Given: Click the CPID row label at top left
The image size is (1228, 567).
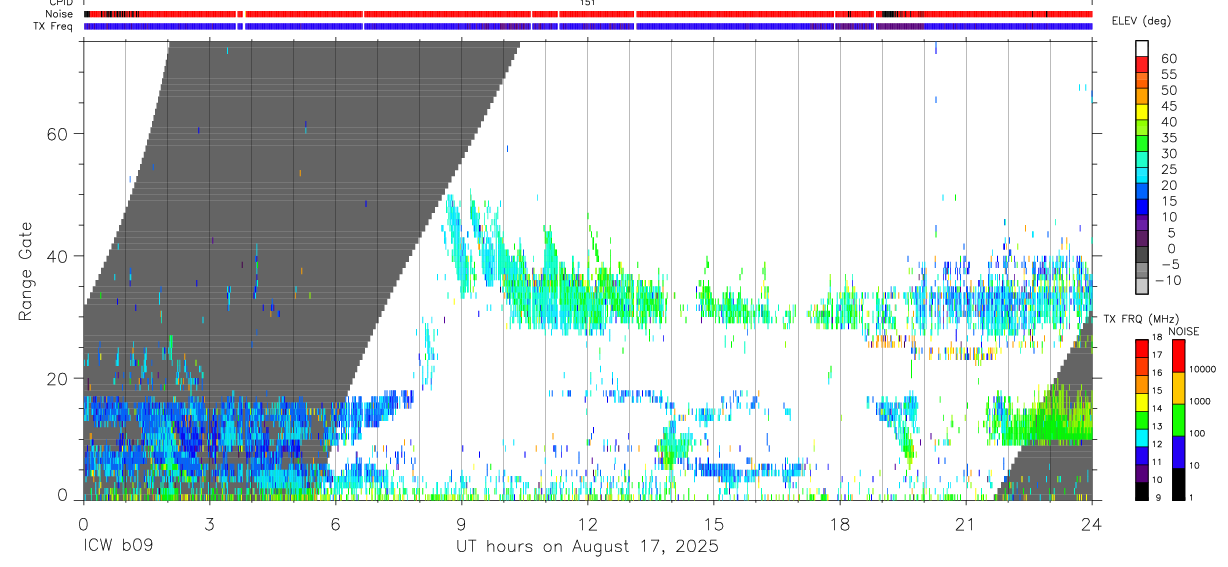Looking at the screenshot, I should click(59, 3).
